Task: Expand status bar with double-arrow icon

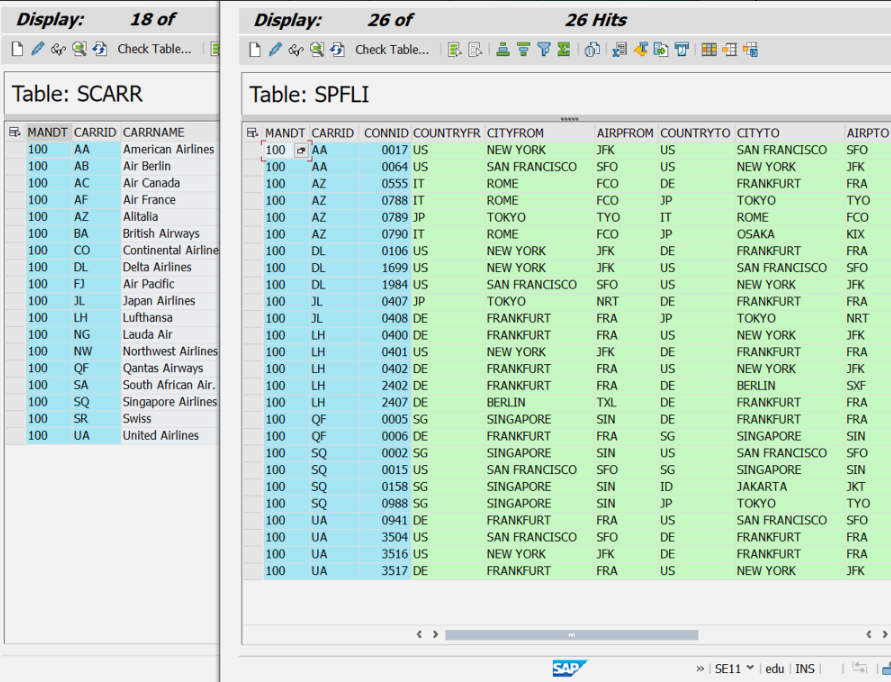Action: (700, 669)
